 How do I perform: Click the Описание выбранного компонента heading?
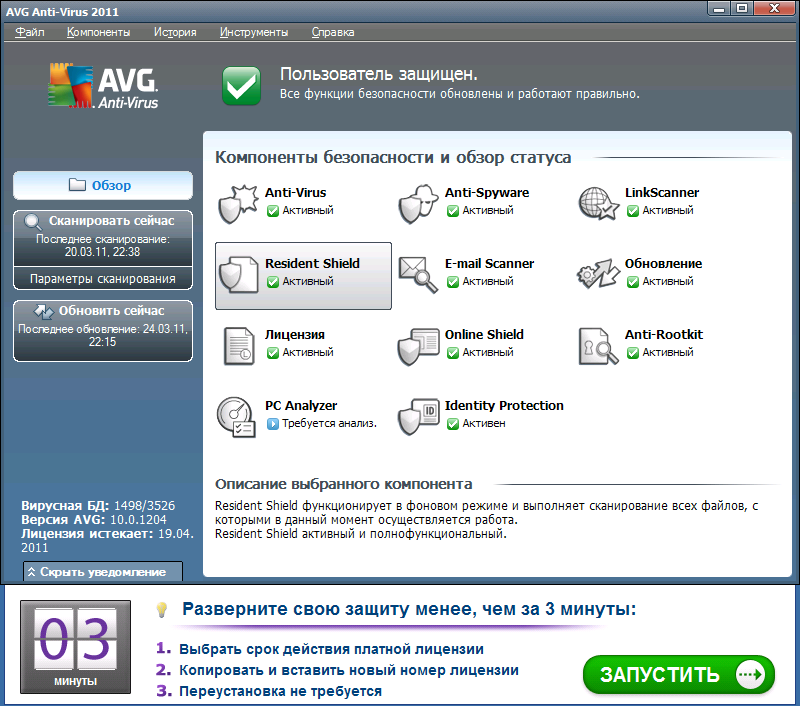343,484
